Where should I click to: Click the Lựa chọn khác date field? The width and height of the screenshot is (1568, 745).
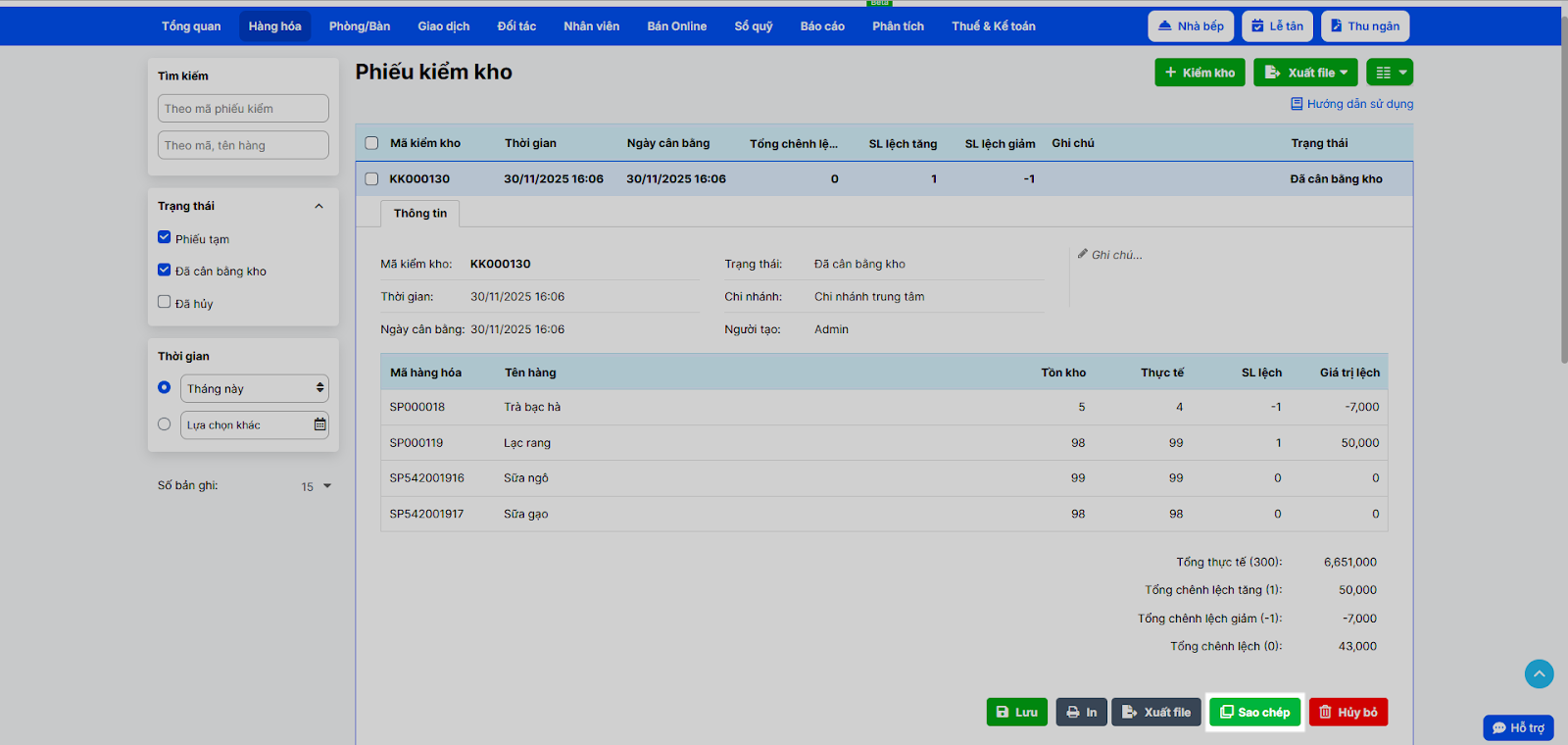(255, 425)
